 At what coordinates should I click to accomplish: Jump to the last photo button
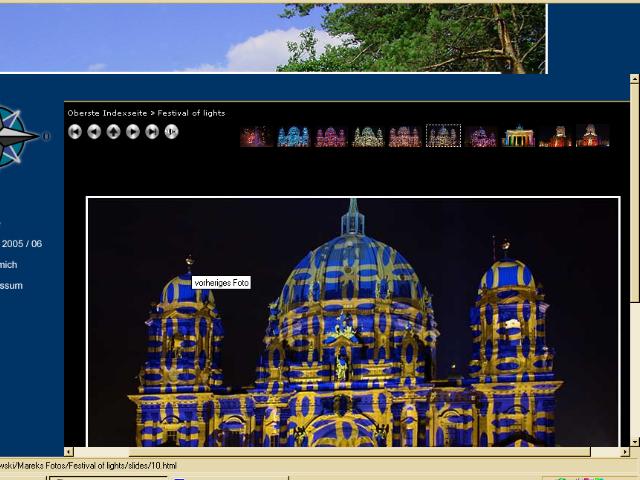pos(152,132)
